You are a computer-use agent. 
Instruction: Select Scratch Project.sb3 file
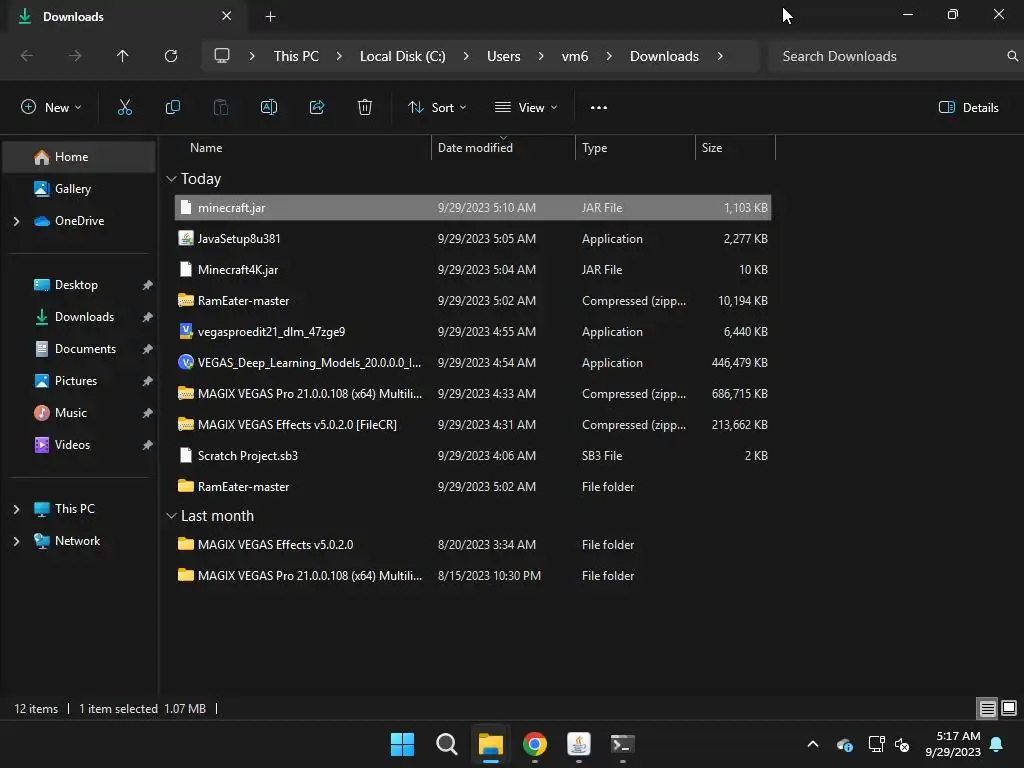point(473,456)
